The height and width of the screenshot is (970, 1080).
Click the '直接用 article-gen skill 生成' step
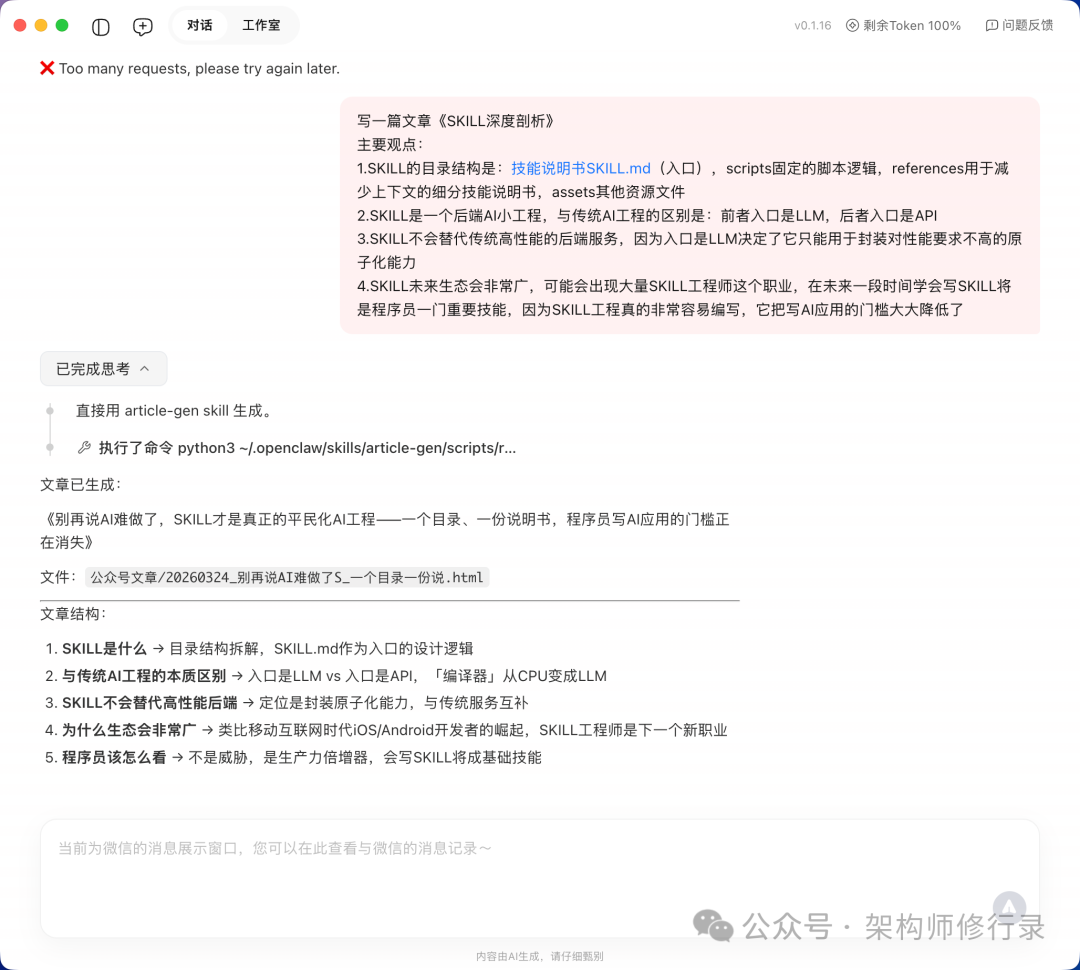174,411
